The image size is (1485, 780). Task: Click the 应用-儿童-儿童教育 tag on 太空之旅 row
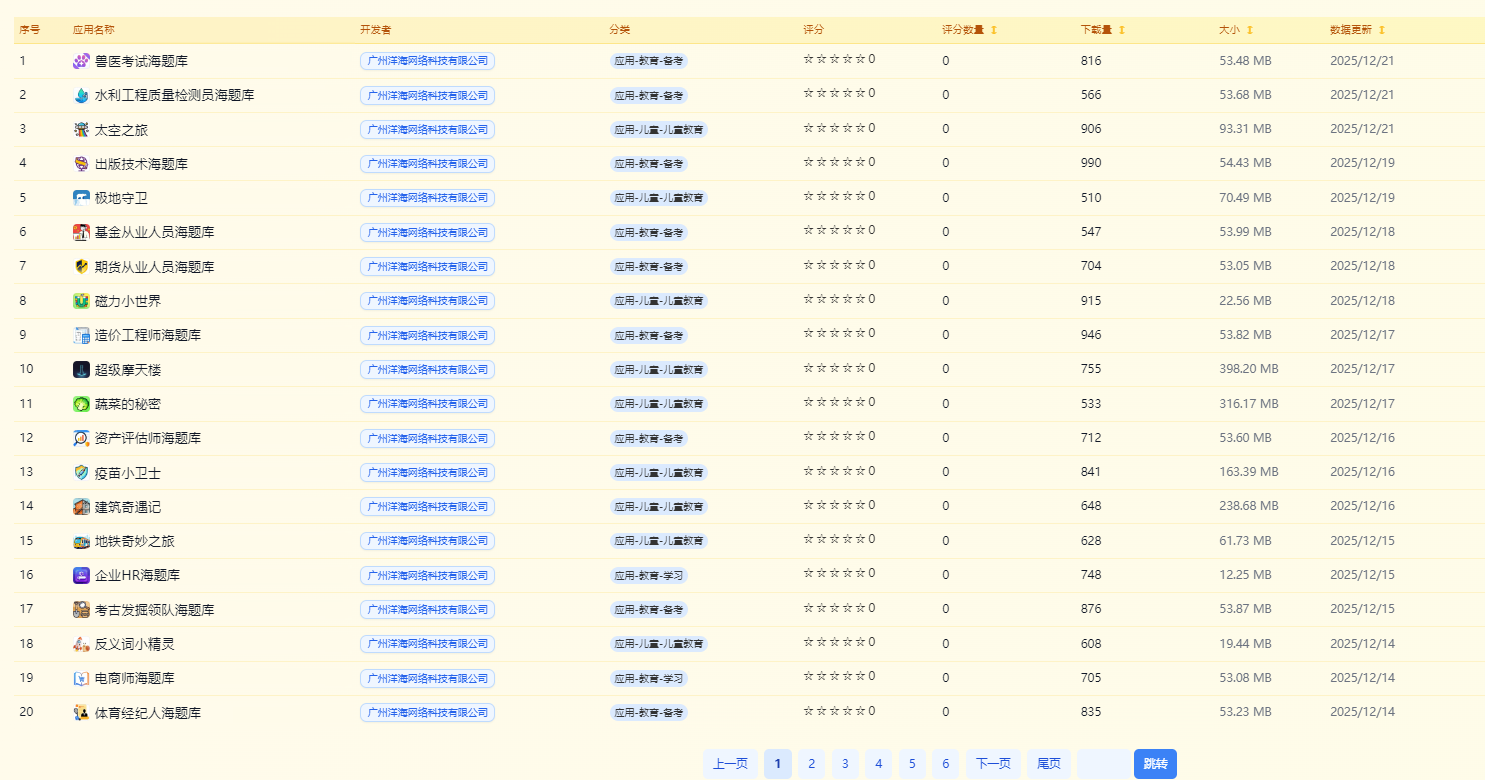[x=658, y=129]
